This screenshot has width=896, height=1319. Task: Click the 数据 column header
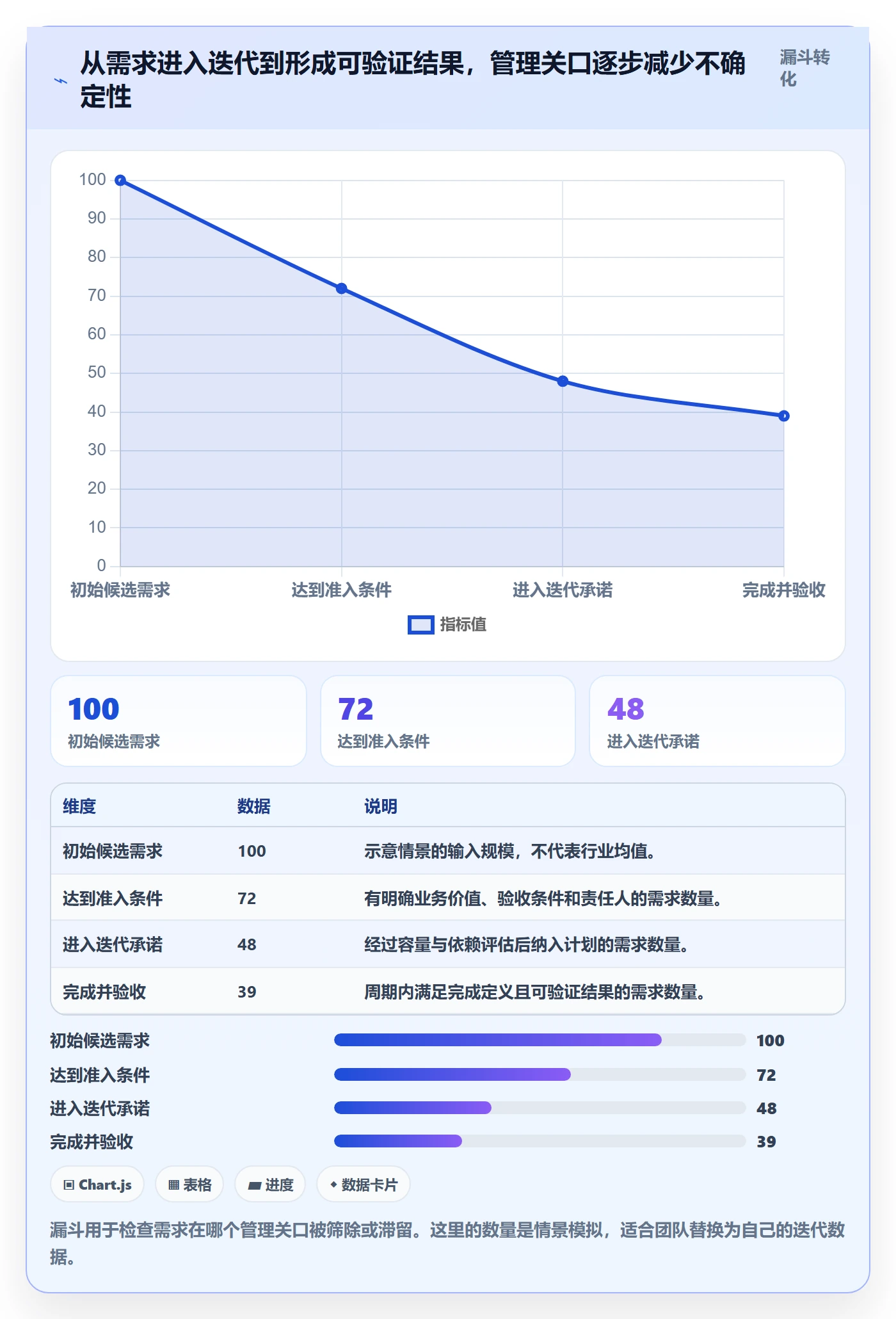[254, 806]
